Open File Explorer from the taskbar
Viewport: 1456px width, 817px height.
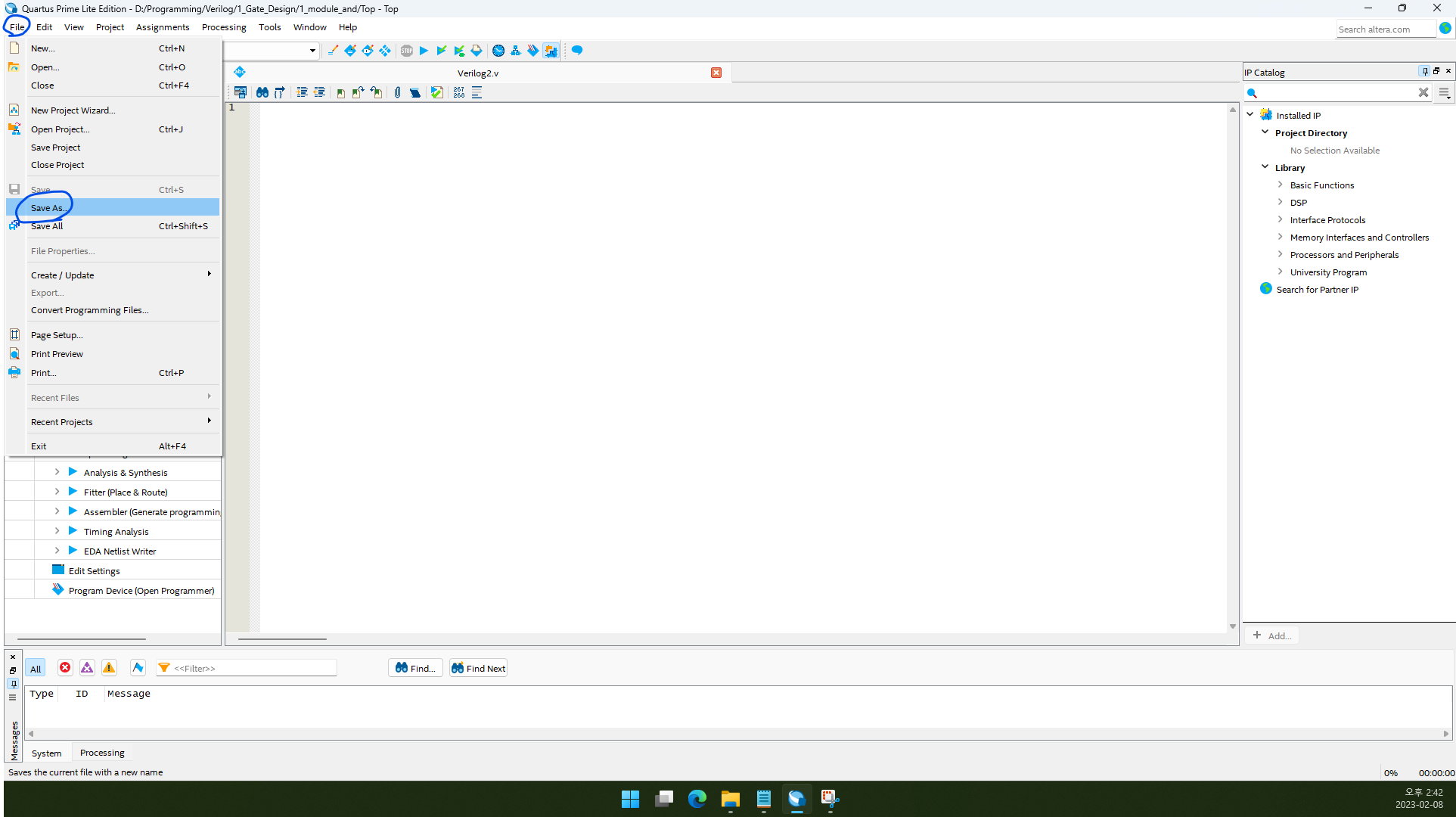(x=730, y=798)
